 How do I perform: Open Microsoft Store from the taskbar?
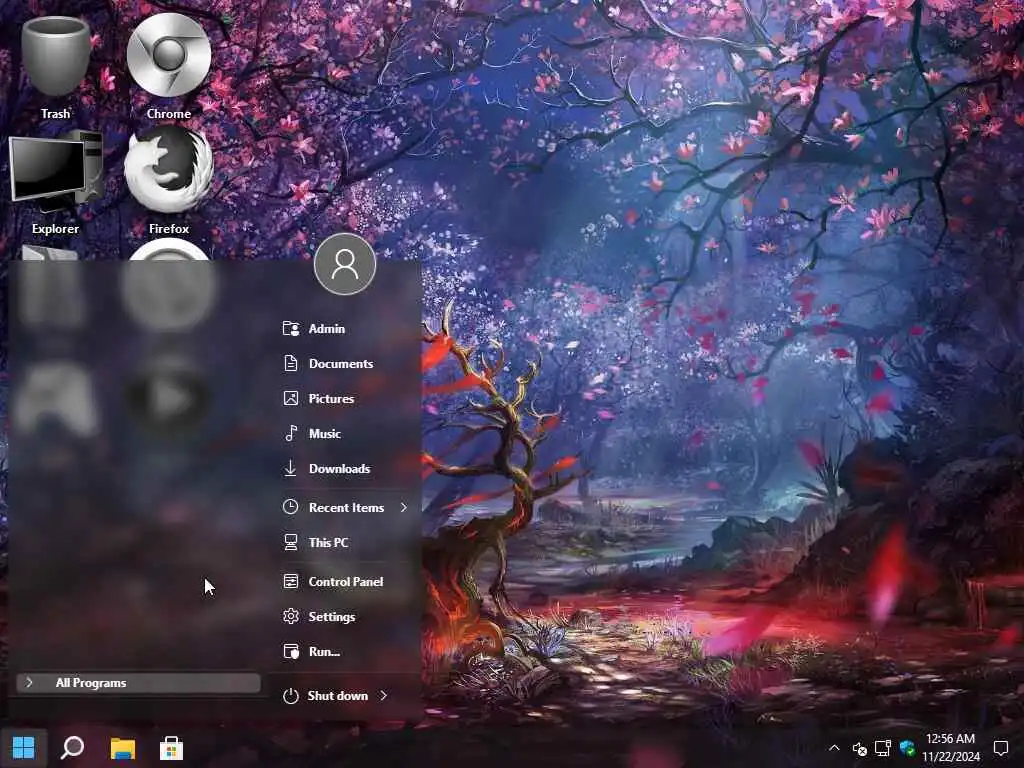(171, 748)
